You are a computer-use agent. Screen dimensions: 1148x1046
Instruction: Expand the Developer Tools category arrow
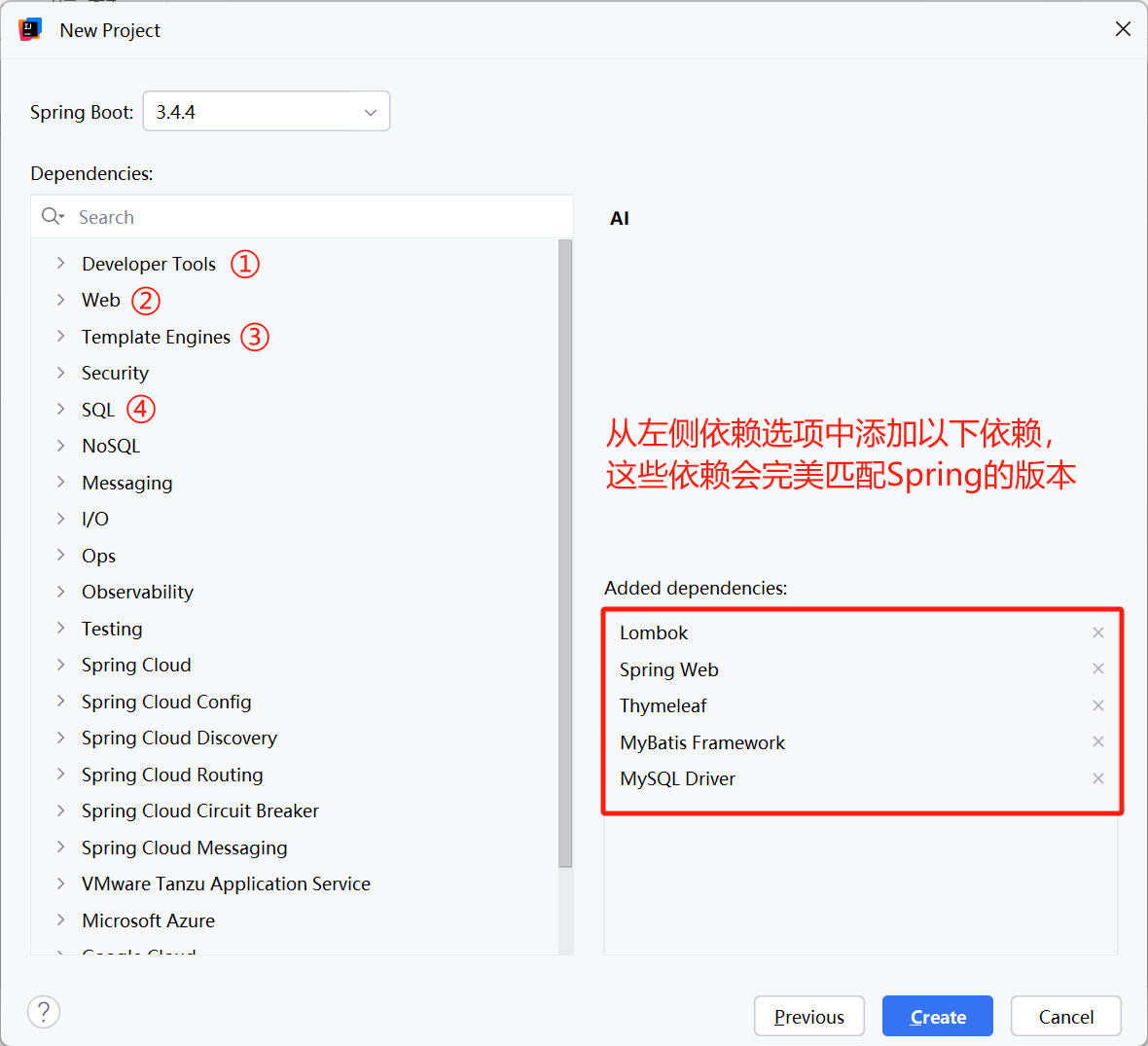60,263
